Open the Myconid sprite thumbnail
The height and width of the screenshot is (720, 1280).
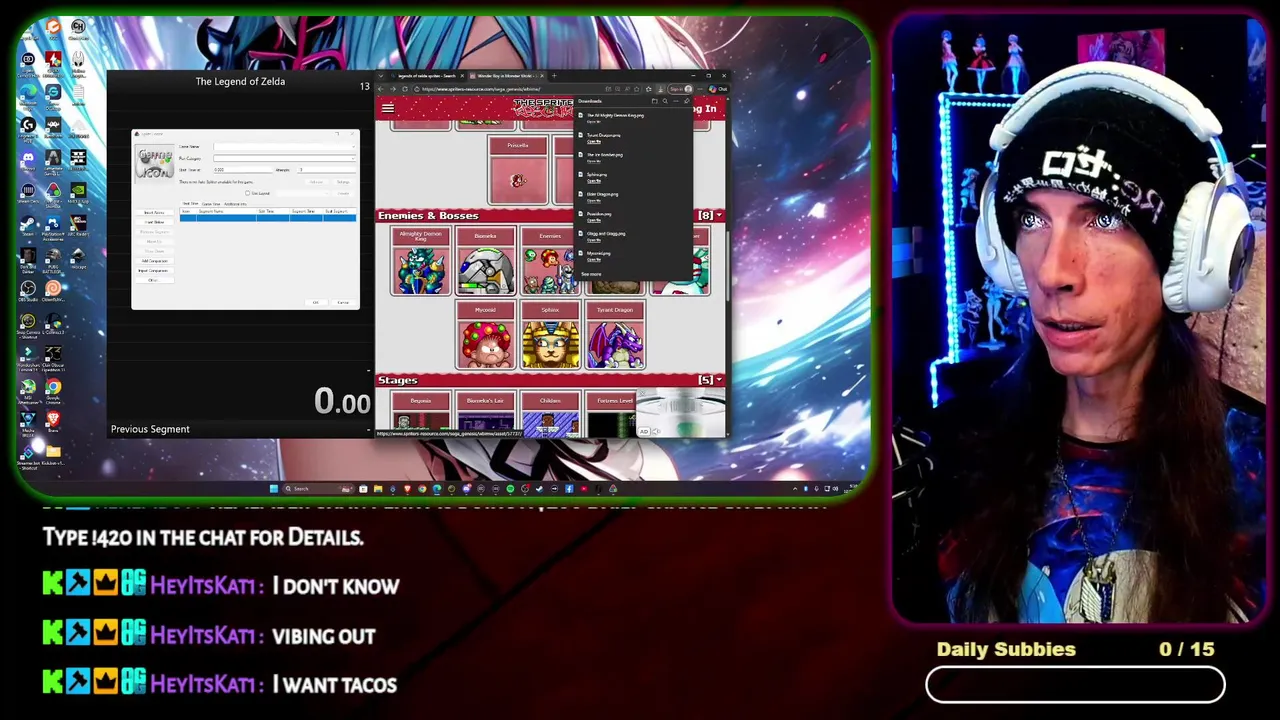click(x=485, y=336)
